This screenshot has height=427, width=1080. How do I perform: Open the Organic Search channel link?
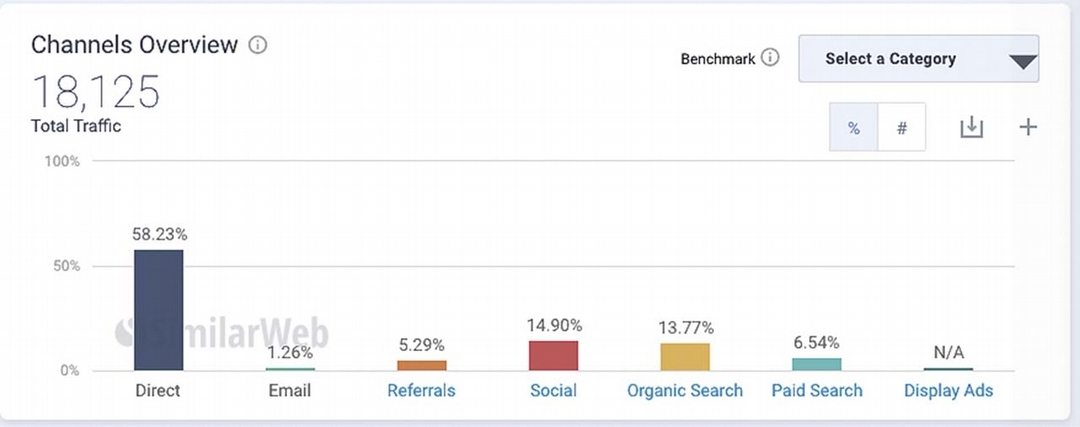coord(685,390)
